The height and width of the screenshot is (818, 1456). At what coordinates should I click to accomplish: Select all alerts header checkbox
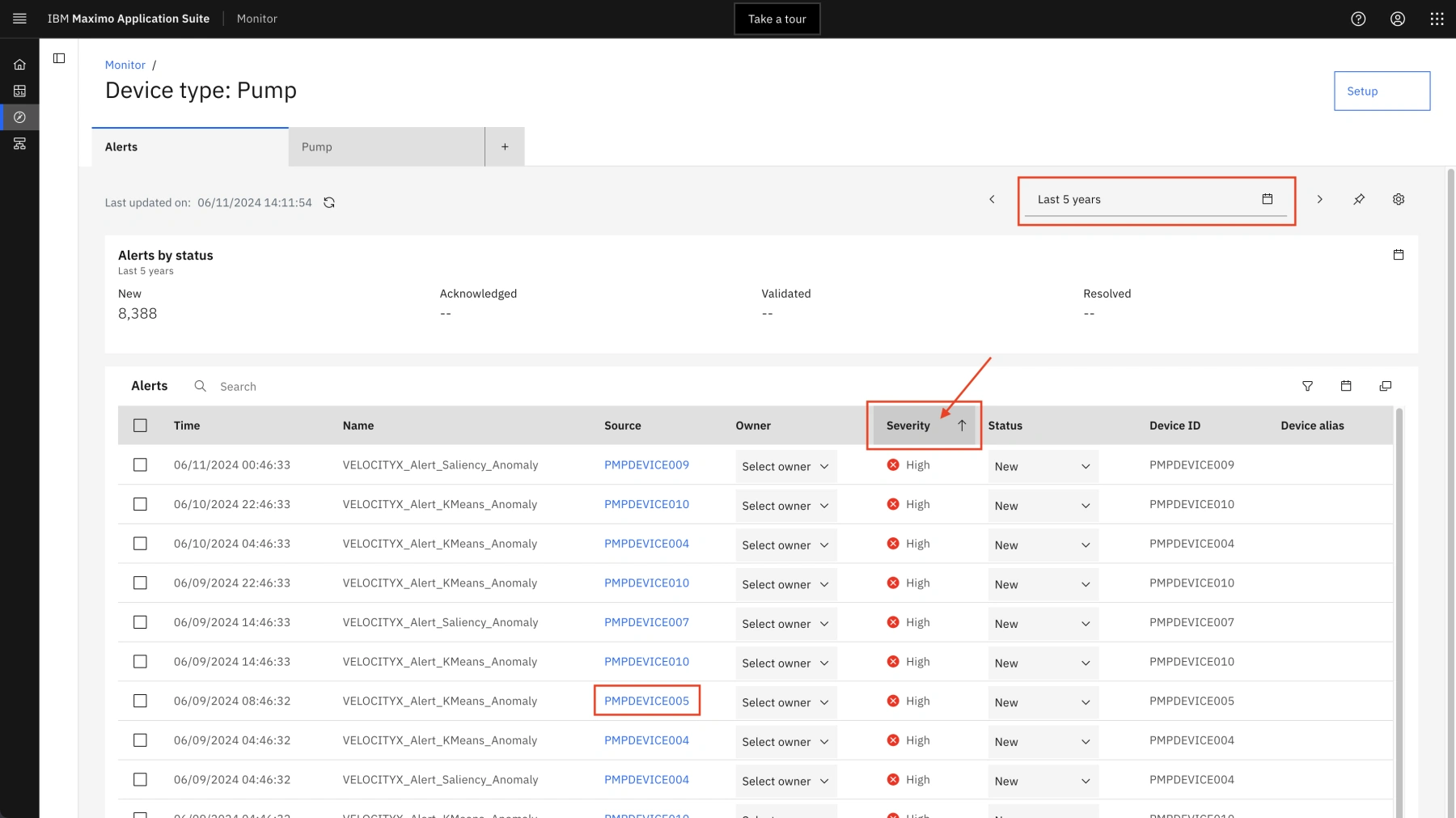tap(140, 426)
